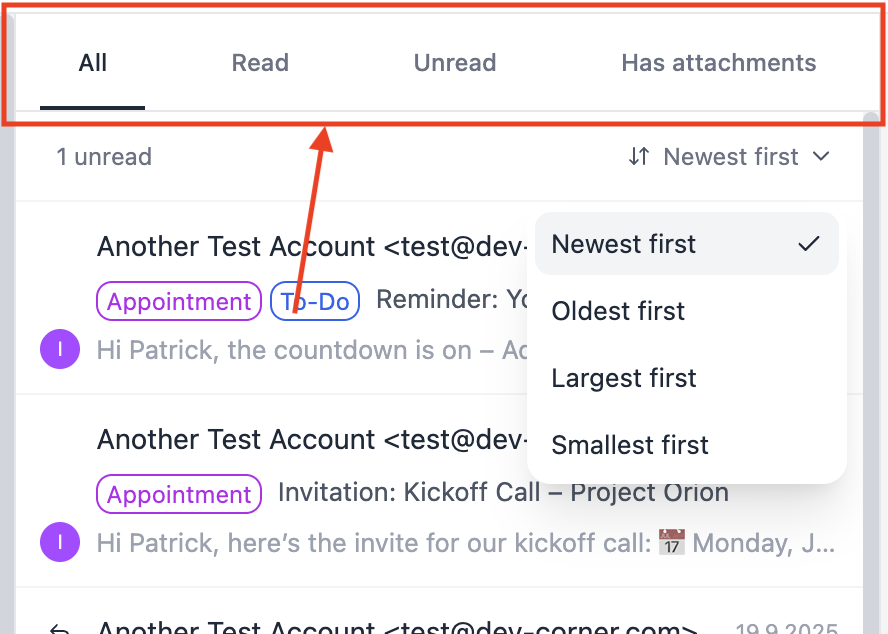
Task: Open the Invitation: Kickoff Call – Project Orion email
Action: pos(502,493)
